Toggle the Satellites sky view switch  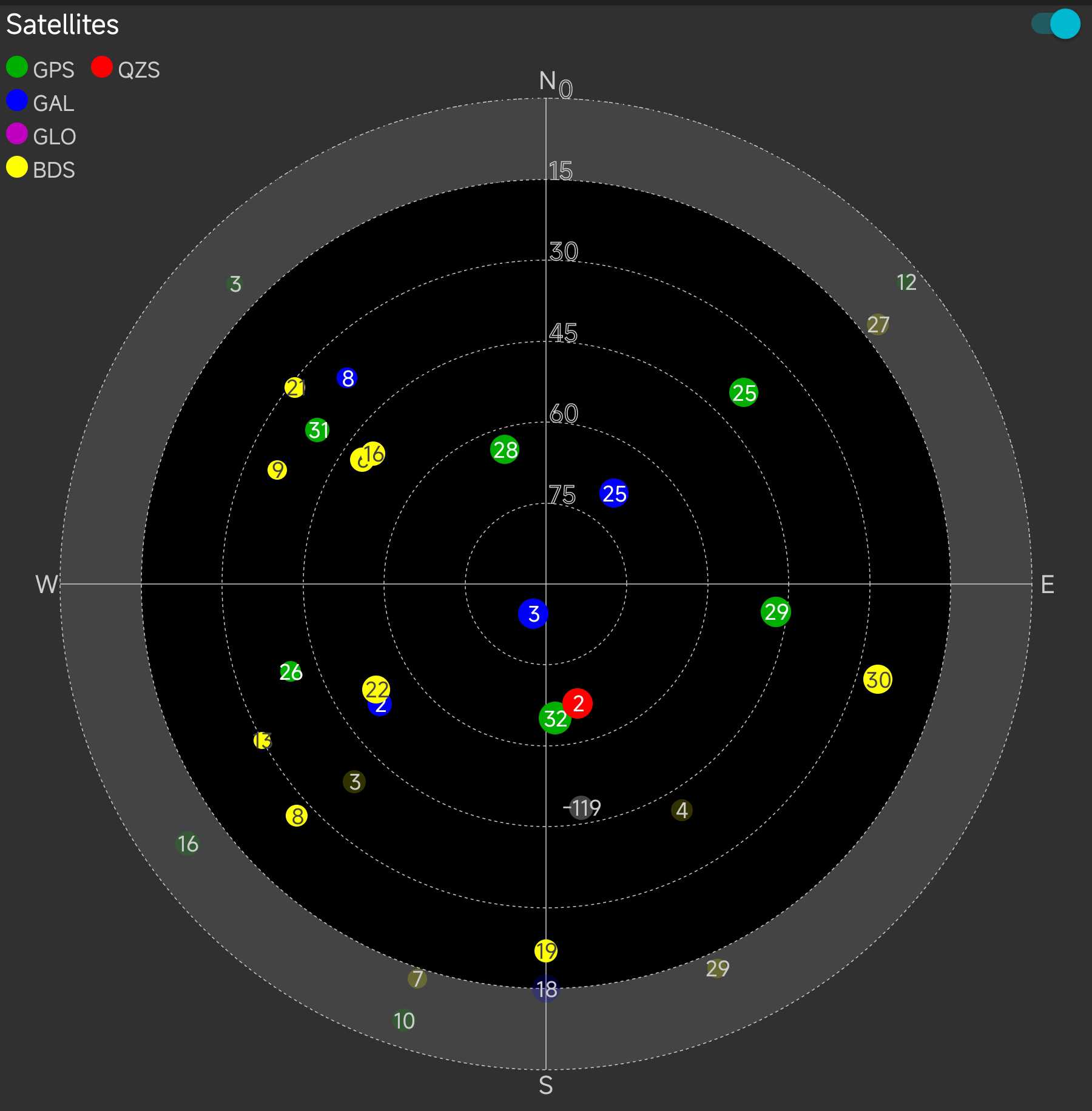point(1056,24)
